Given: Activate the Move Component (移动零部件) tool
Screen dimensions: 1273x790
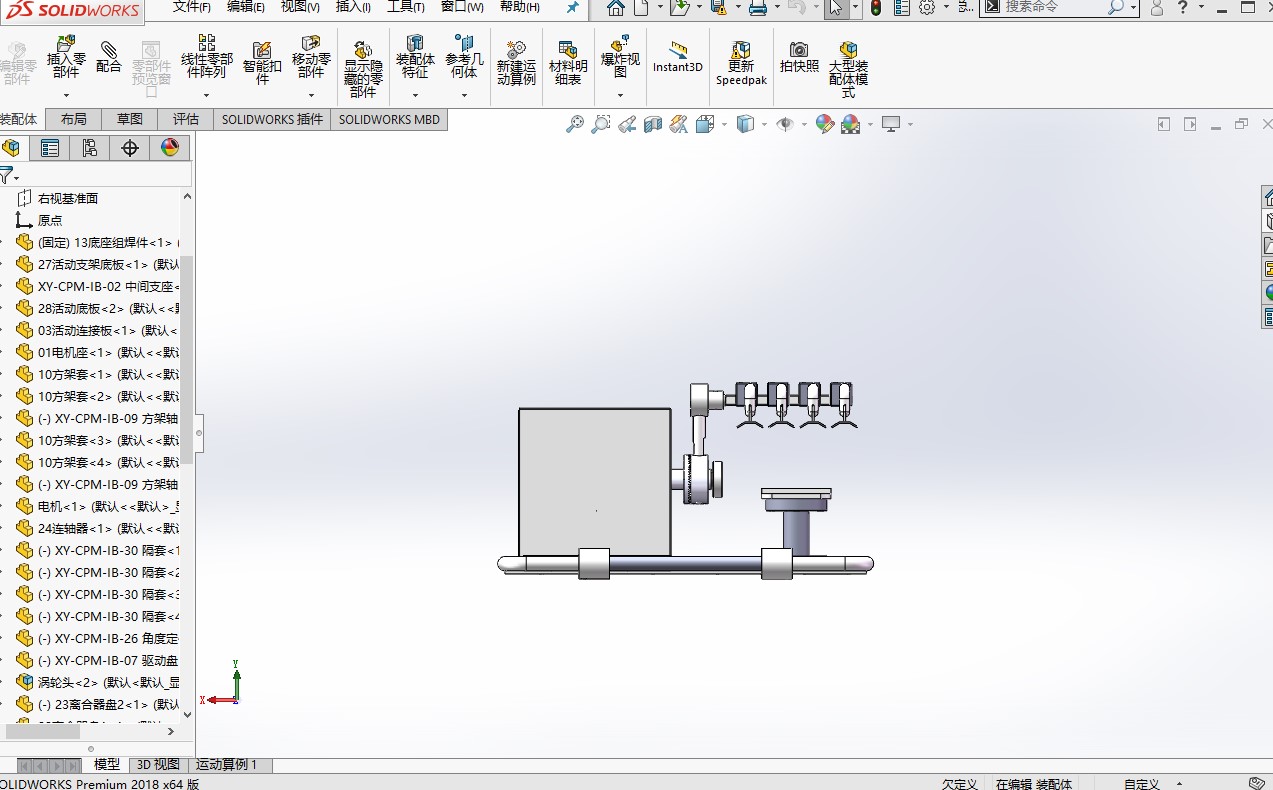Looking at the screenshot, I should tap(311, 58).
